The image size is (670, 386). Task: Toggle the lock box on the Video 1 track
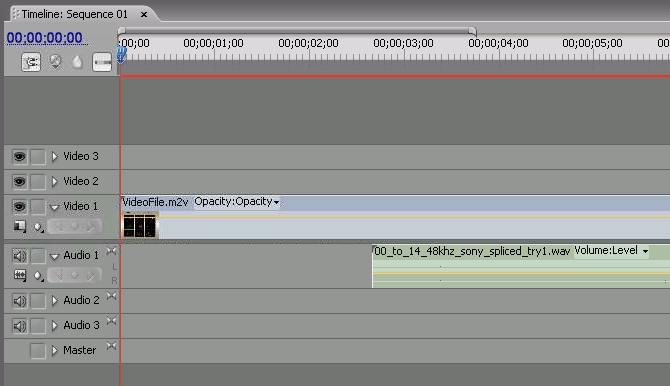point(38,207)
